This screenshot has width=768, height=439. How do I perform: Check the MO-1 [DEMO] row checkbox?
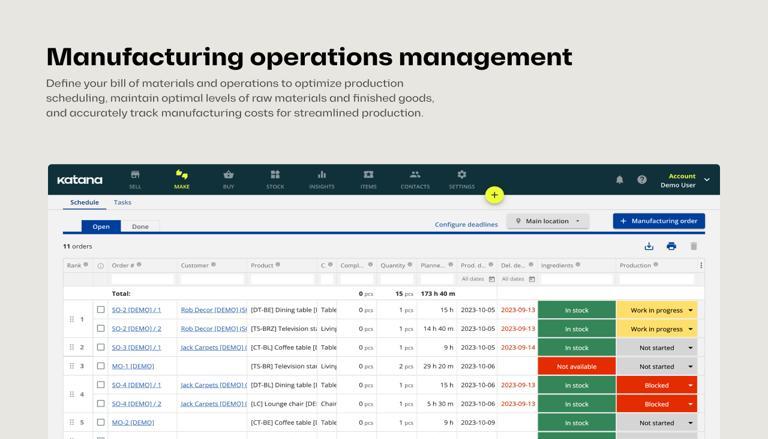(x=100, y=366)
